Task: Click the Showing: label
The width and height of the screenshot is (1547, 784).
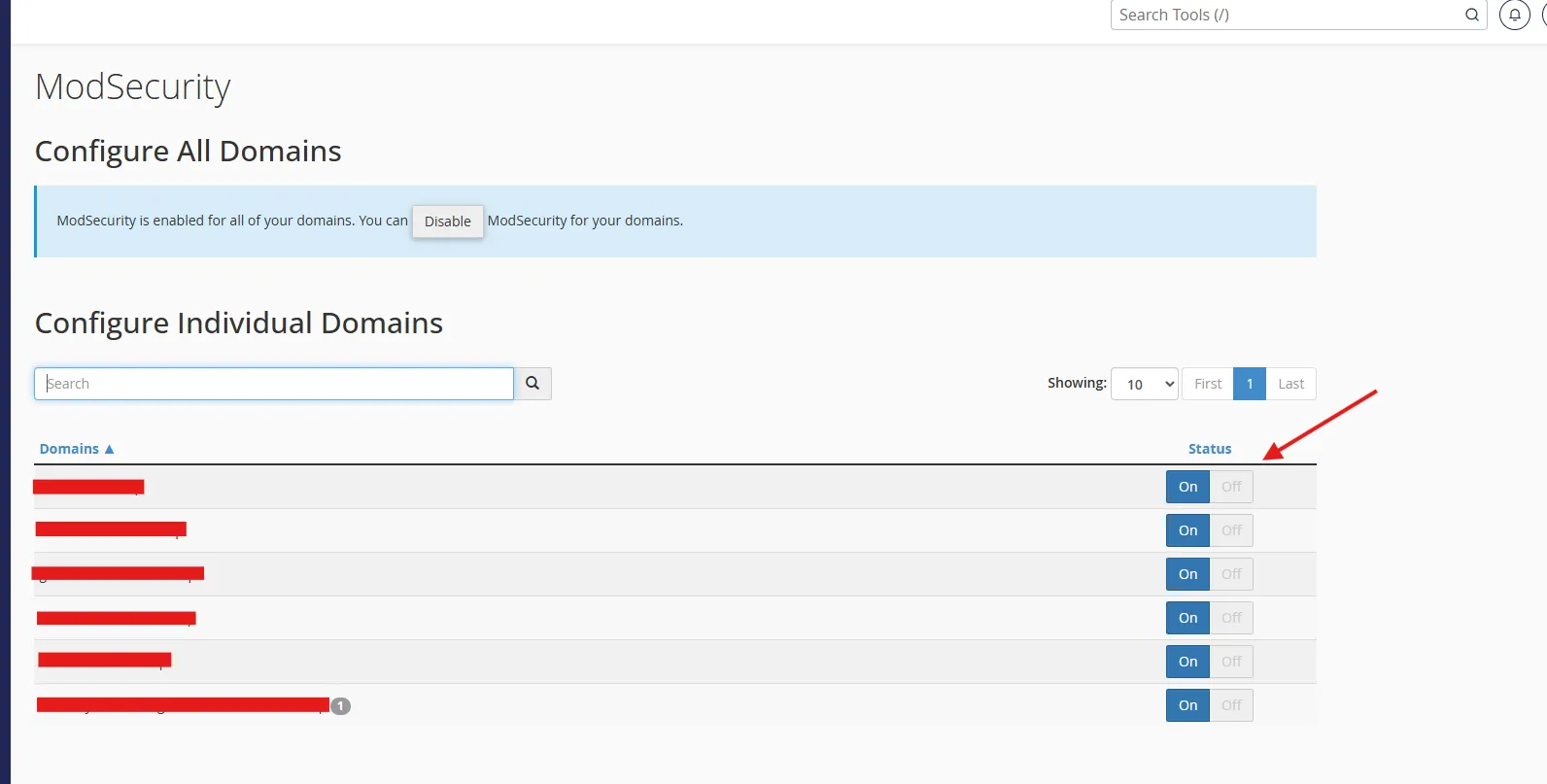Action: point(1077,383)
